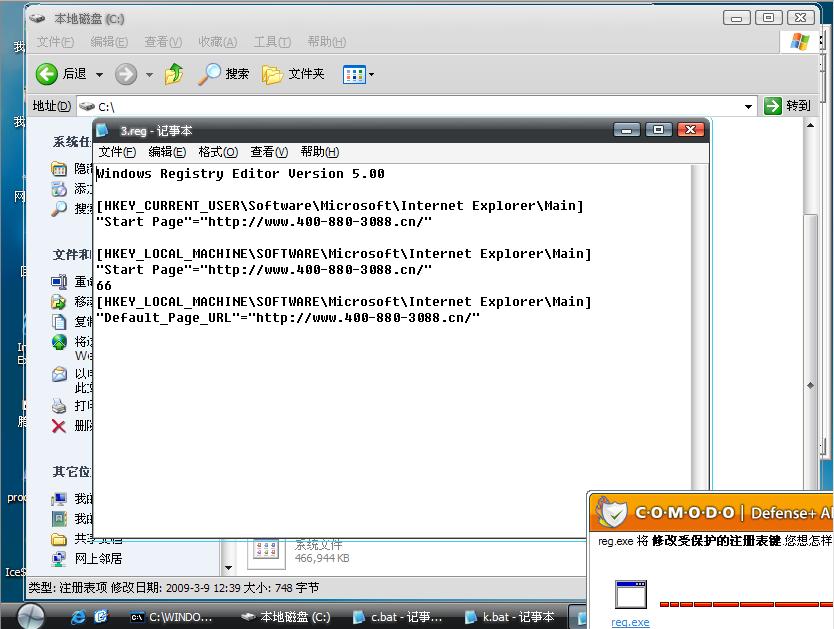Open Explorer's 帮助(H) menu
This screenshot has height=629, width=834.
[x=327, y=41]
